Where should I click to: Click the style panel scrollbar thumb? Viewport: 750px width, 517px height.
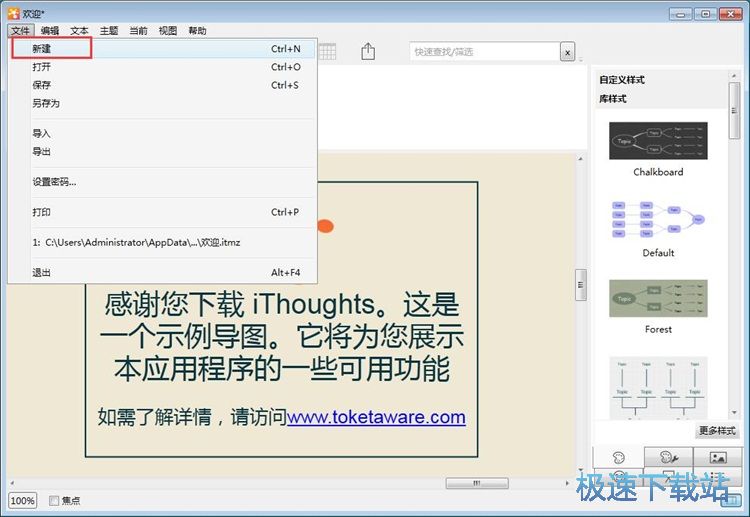pos(734,110)
